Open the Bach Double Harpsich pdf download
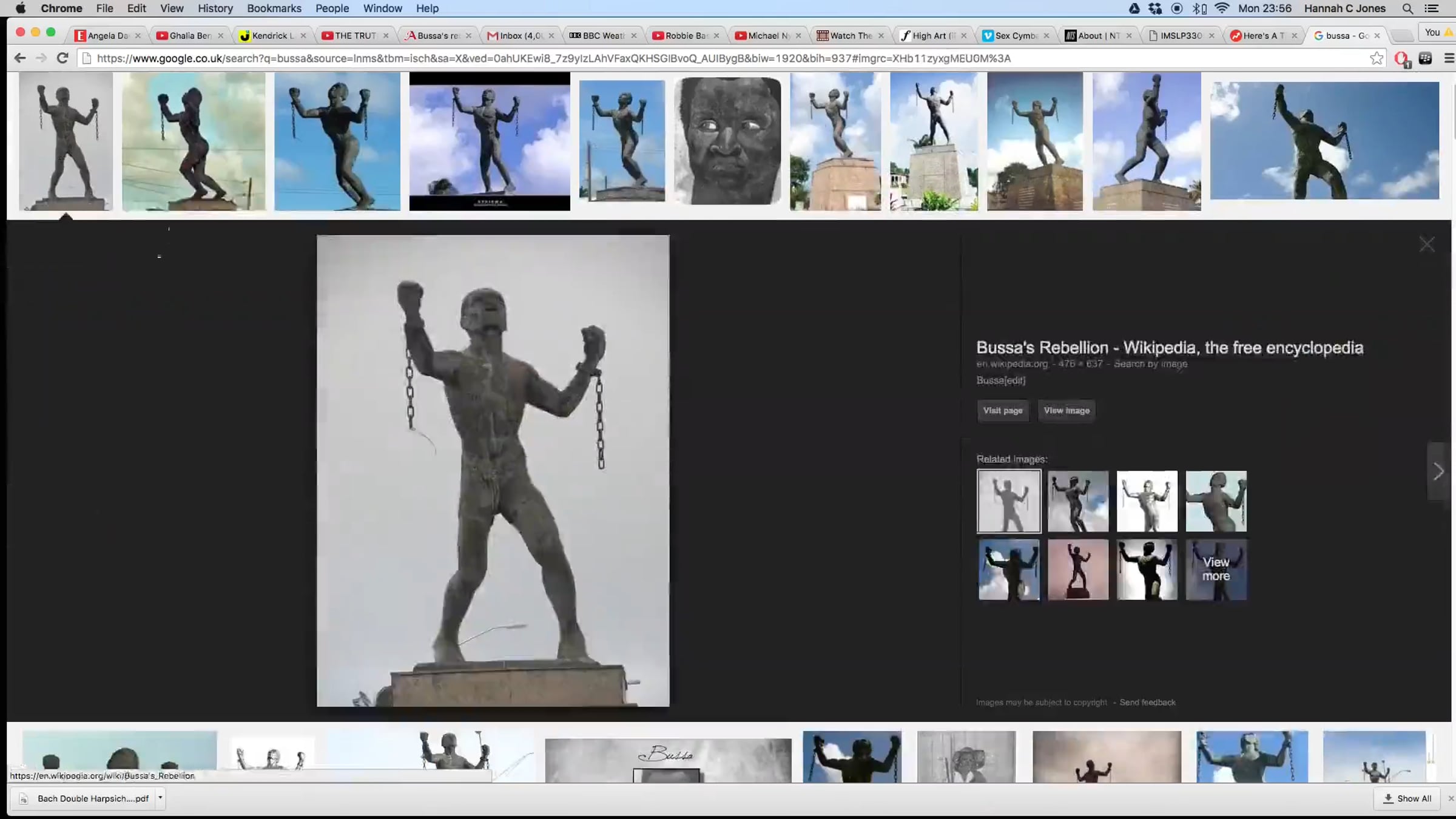Image resolution: width=1456 pixels, height=819 pixels. 85,798
